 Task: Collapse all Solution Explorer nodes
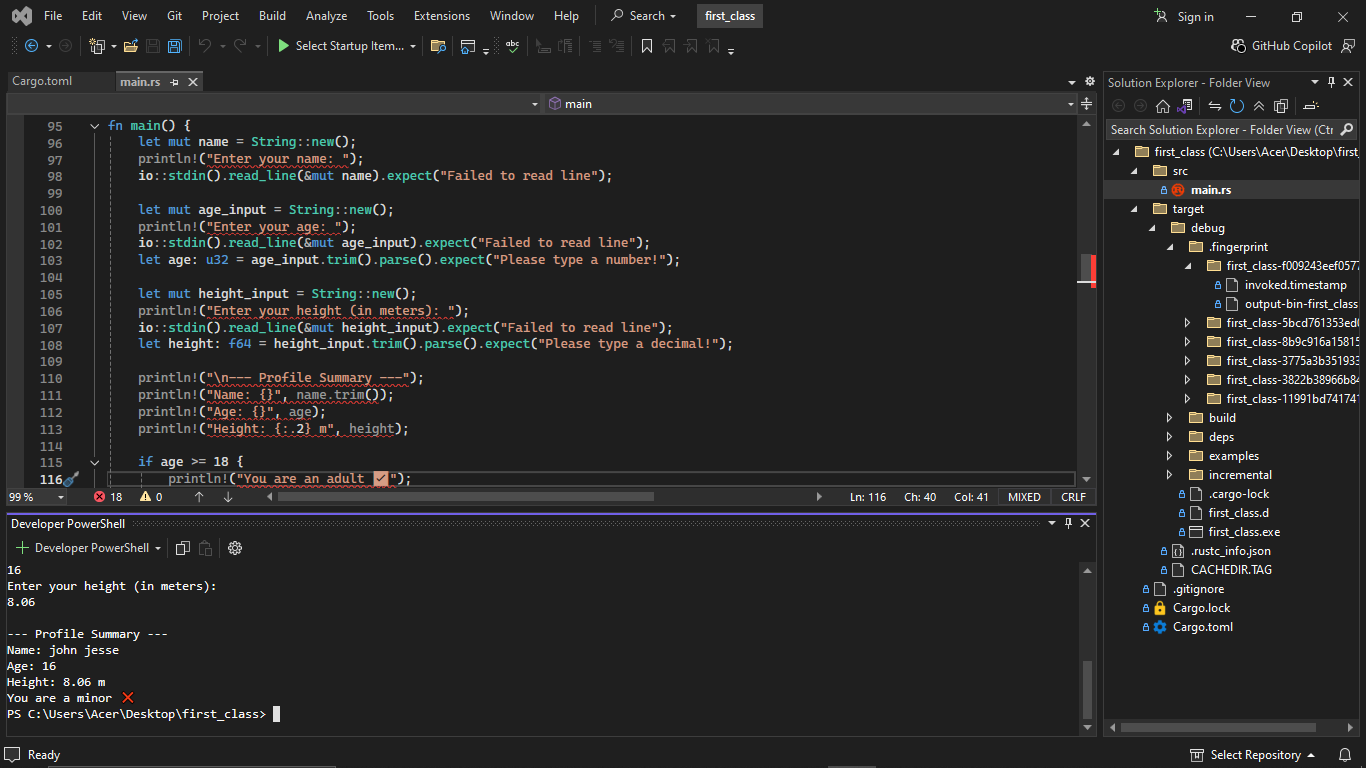pos(1259,106)
